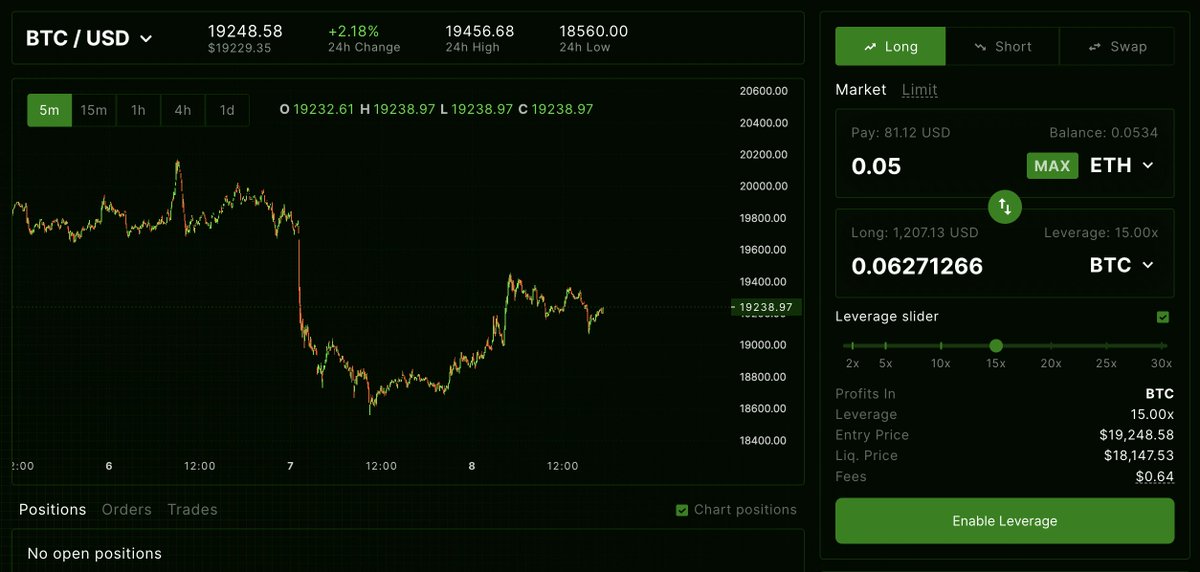Select the 1d timeframe
Screen dimensions: 1200x572
coord(227,110)
